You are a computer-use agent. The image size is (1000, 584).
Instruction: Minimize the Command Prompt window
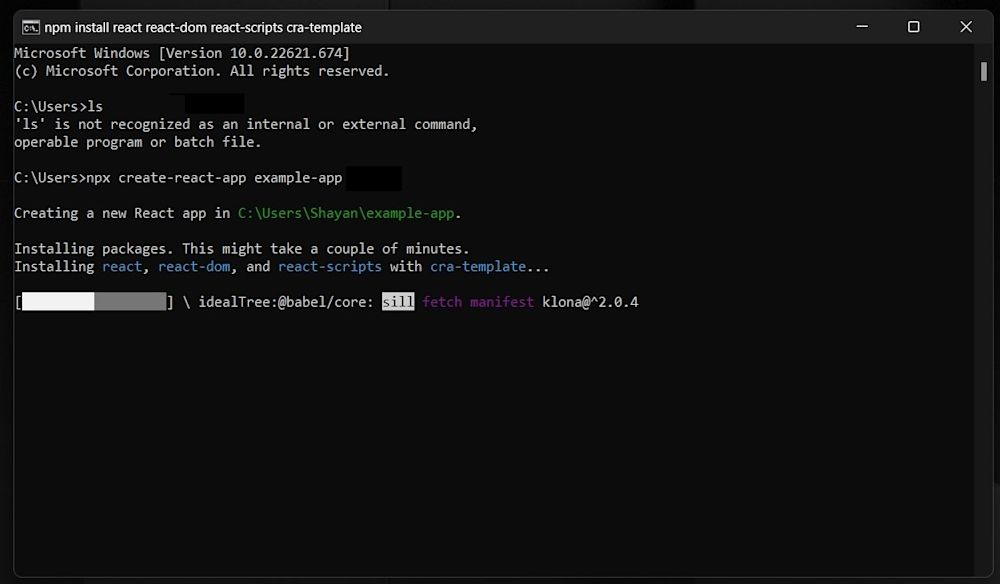tap(861, 27)
